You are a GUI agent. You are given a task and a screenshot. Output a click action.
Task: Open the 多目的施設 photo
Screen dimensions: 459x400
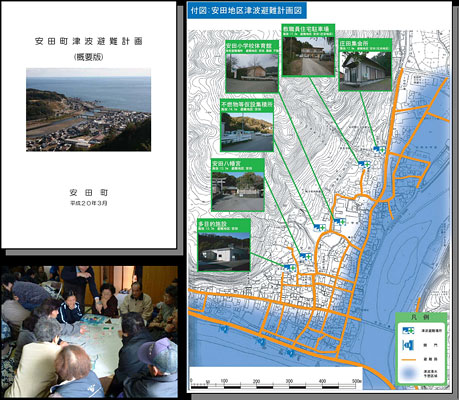point(224,252)
